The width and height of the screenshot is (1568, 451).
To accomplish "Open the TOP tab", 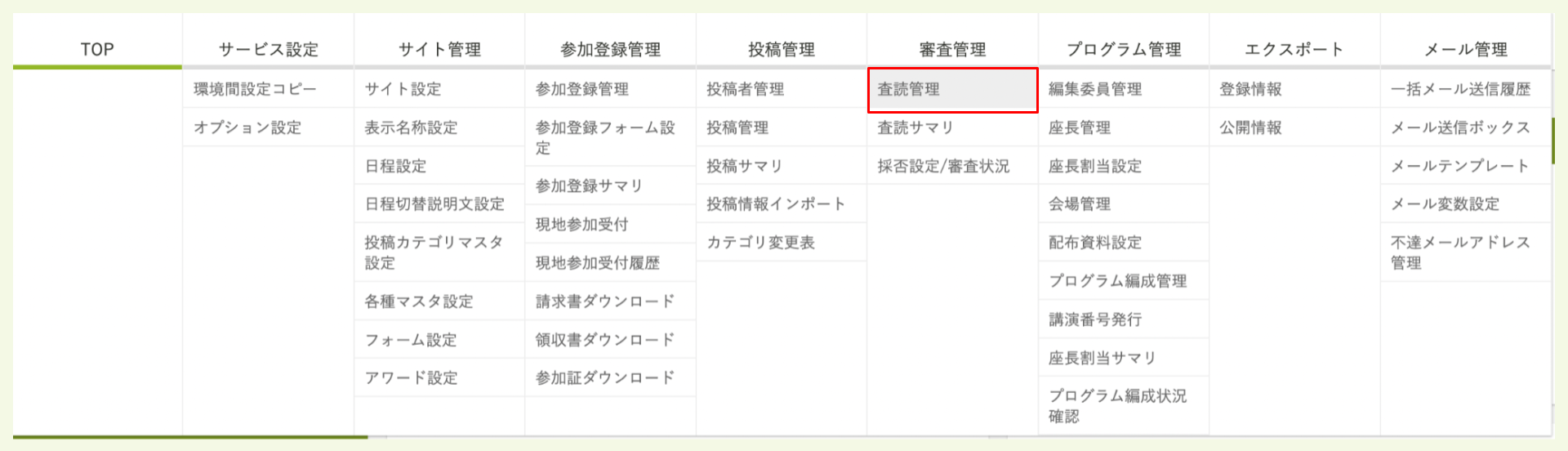I will pyautogui.click(x=97, y=49).
